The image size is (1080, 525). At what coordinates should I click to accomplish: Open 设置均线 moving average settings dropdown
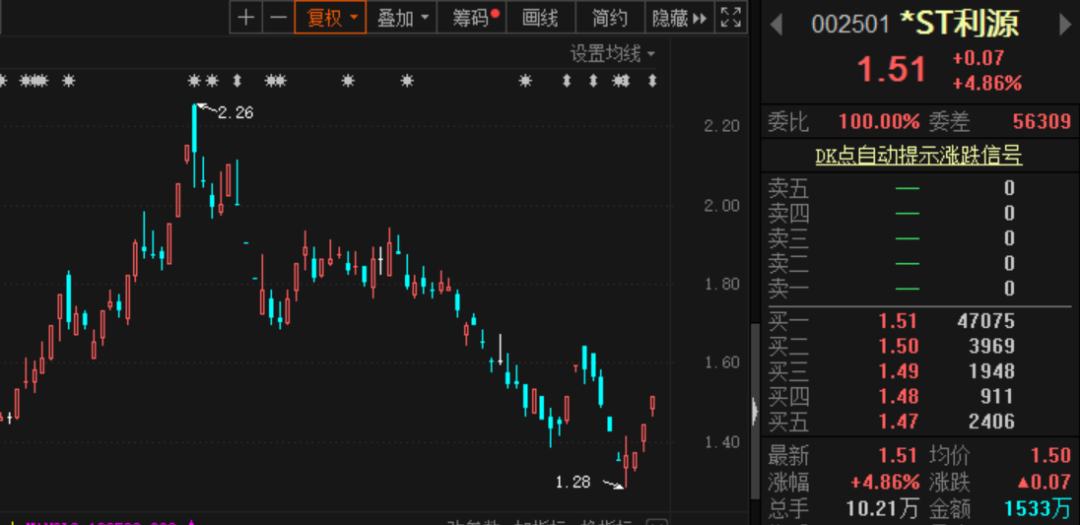pos(612,53)
